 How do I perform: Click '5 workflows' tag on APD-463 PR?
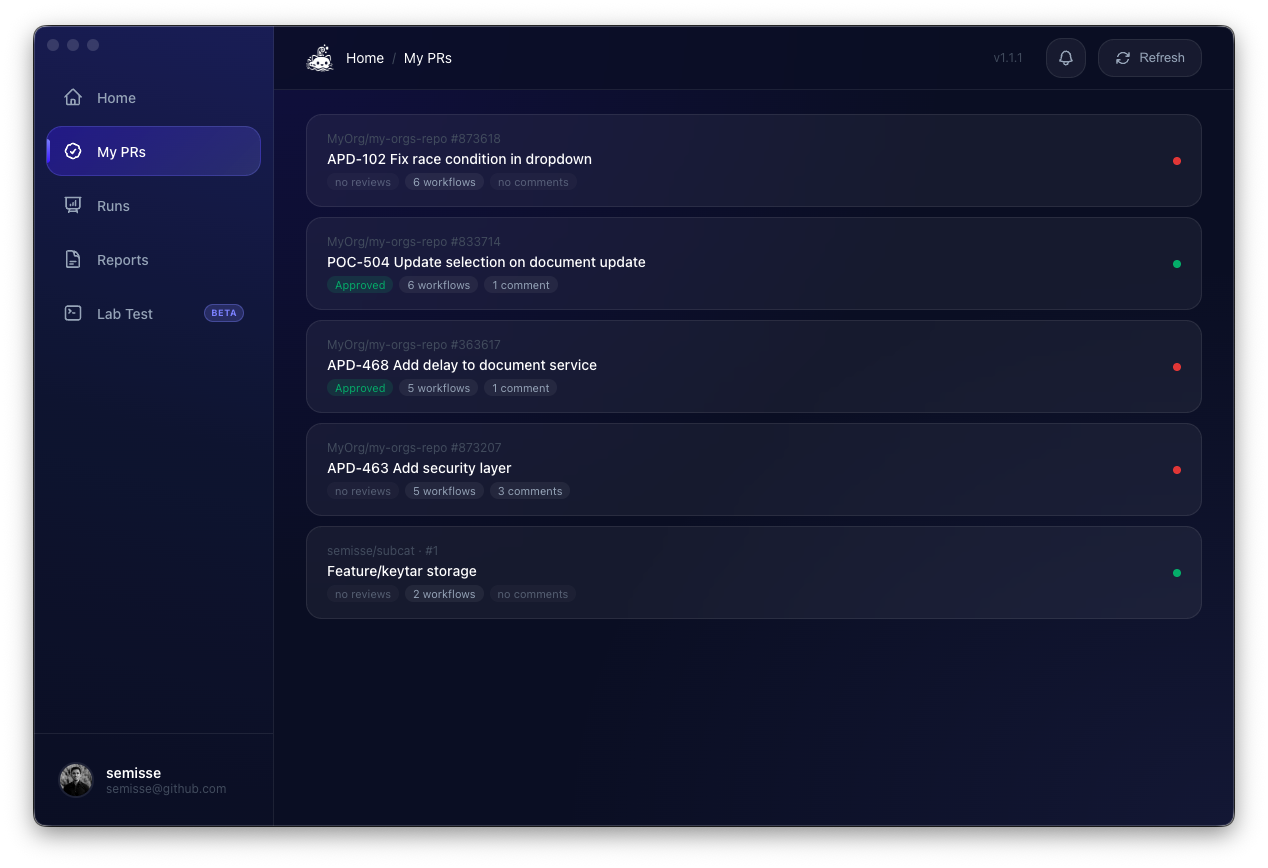point(444,491)
